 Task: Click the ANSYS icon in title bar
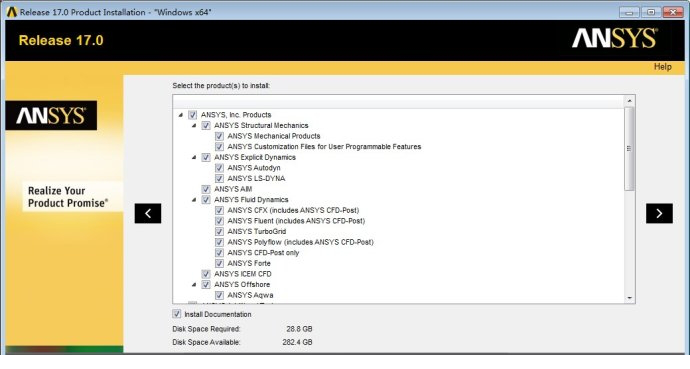(x=11, y=12)
